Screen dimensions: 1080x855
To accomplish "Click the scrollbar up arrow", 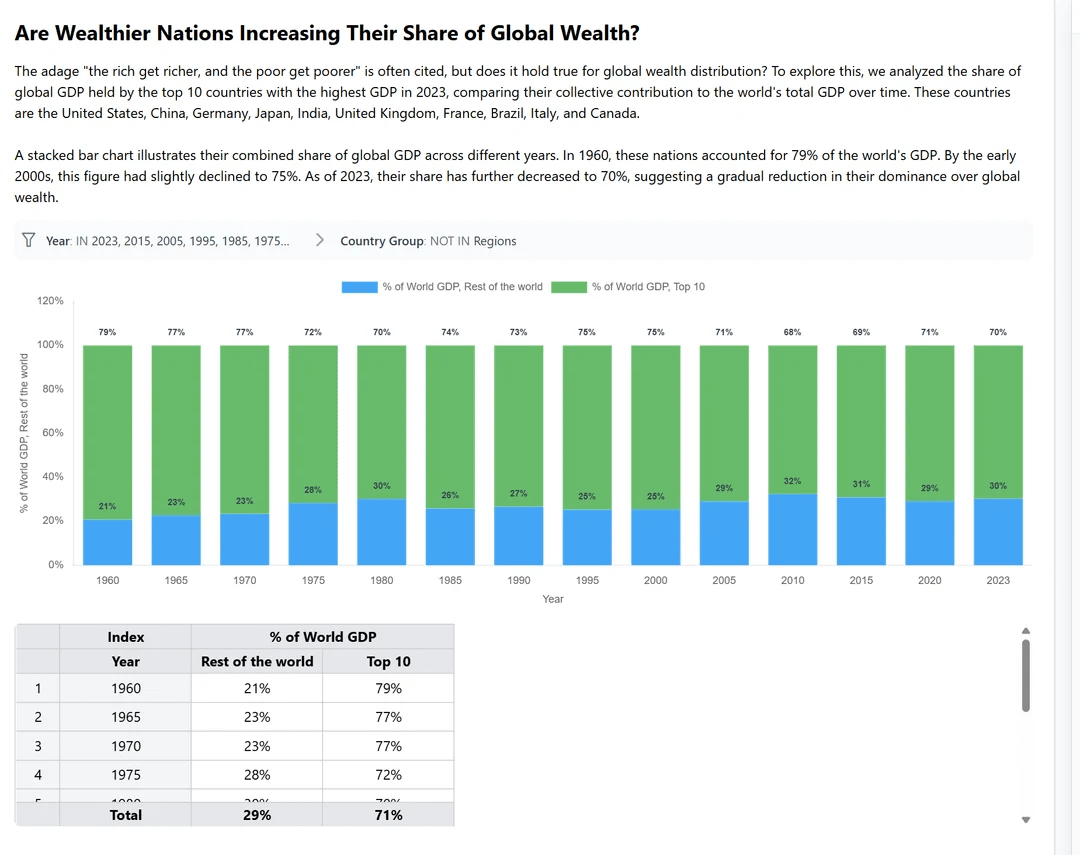I will click(x=1026, y=630).
